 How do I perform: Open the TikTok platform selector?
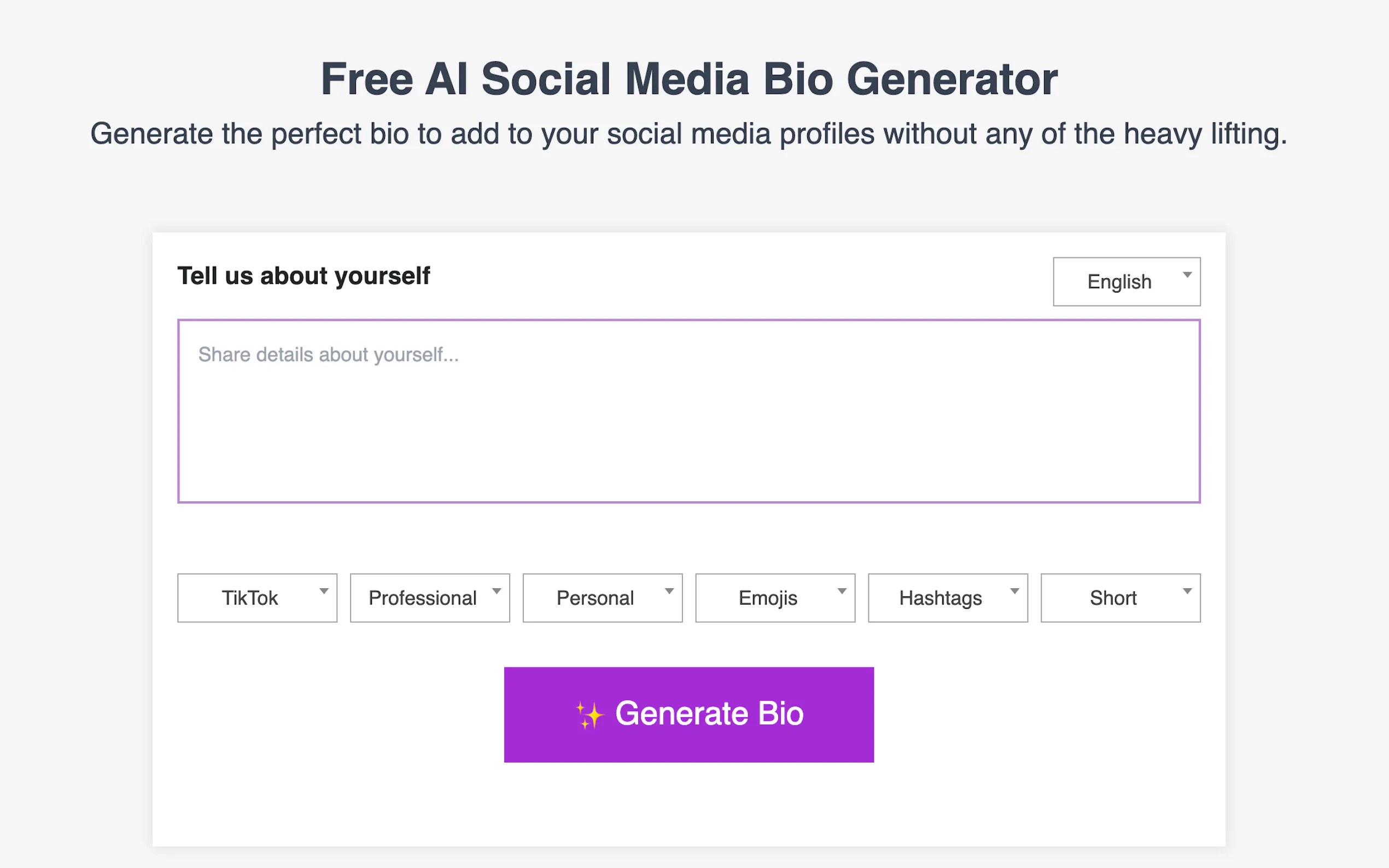(x=256, y=597)
